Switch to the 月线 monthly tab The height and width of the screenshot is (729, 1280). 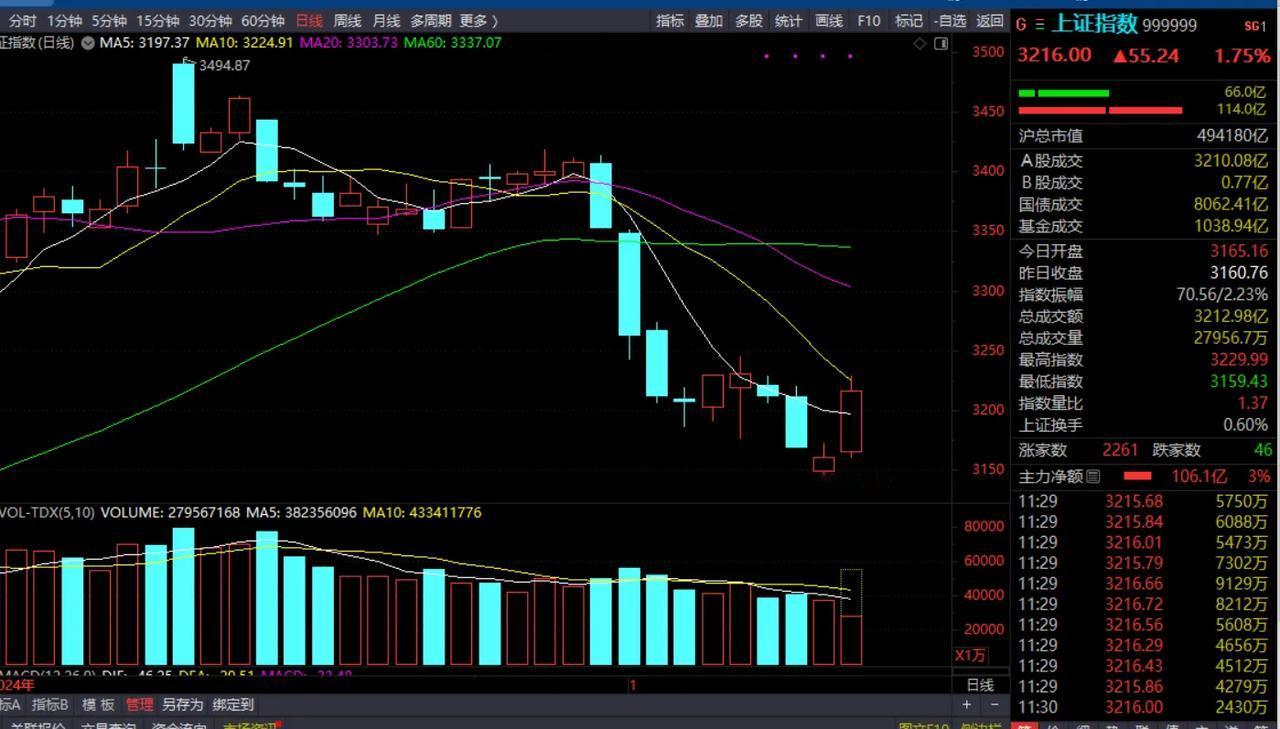[386, 20]
